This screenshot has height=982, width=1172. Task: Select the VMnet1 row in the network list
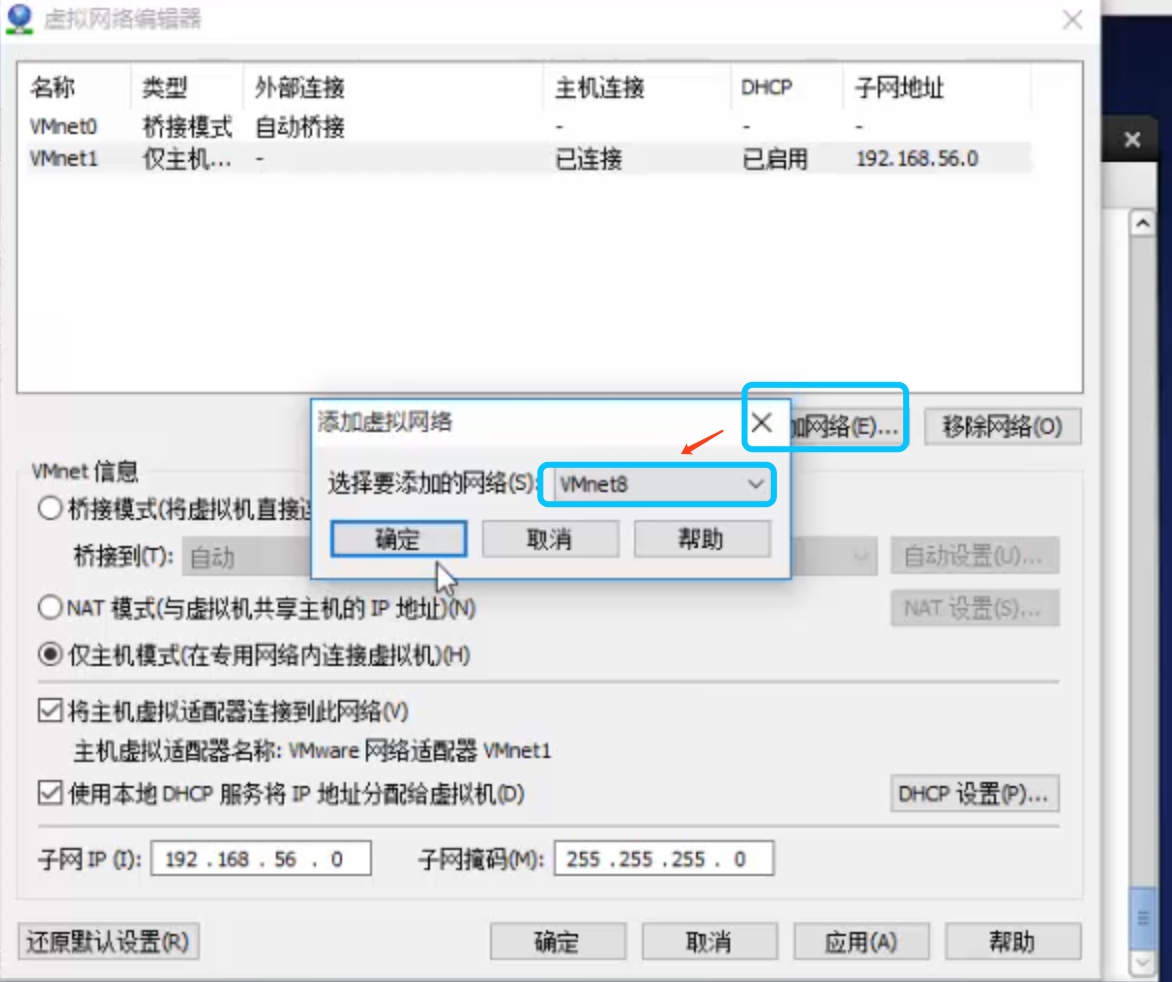(528, 159)
